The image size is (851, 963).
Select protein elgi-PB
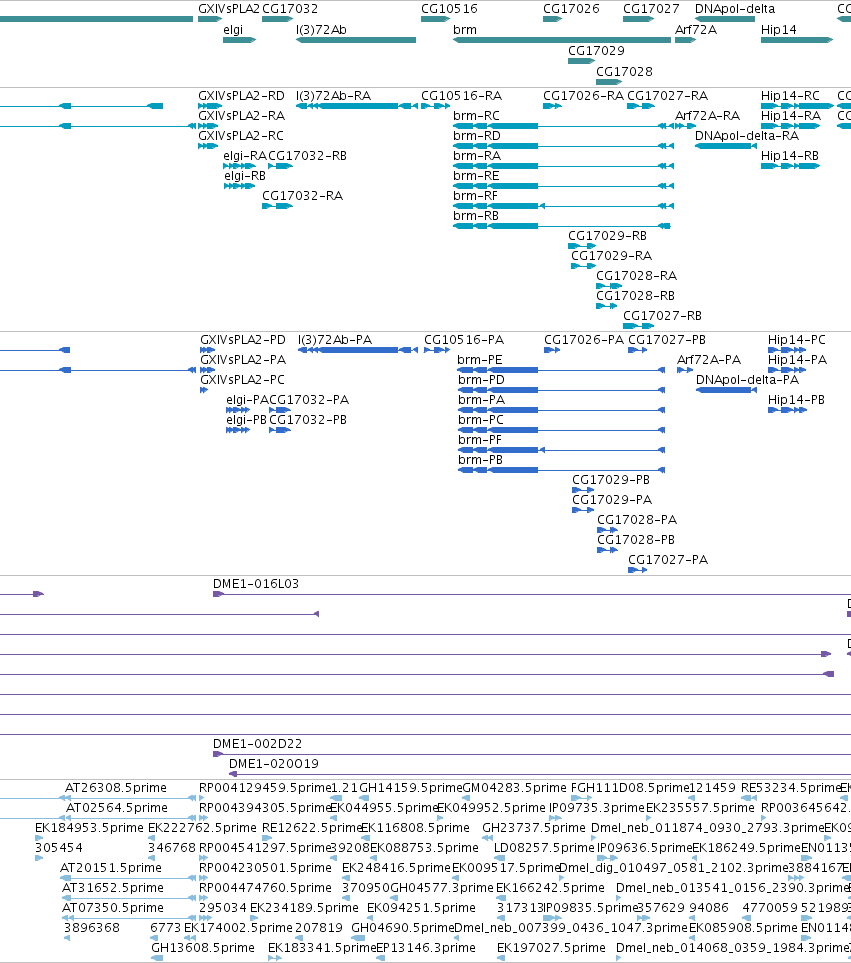238,430
